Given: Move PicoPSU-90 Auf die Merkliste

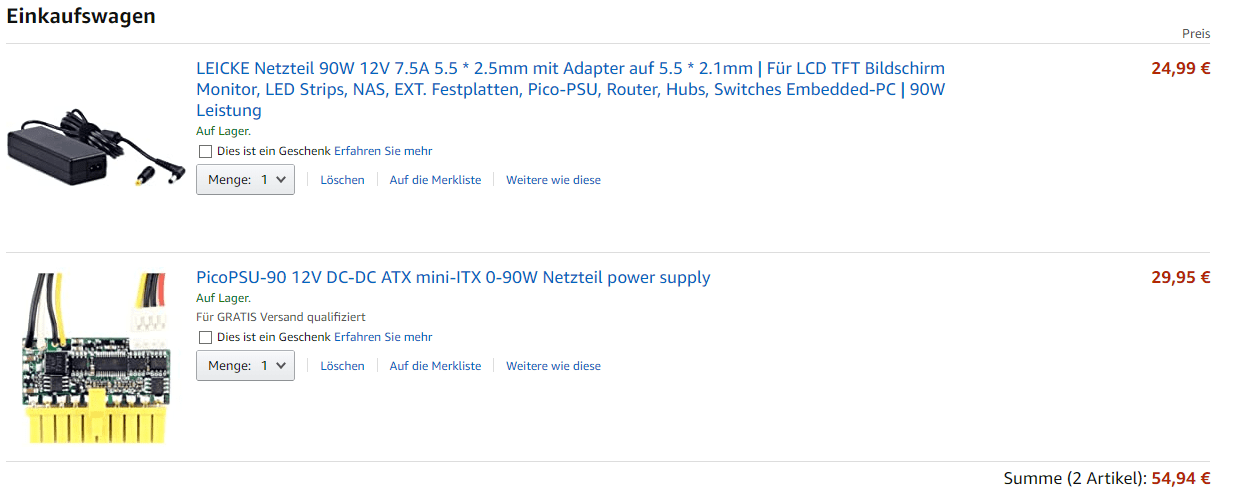Looking at the screenshot, I should pyautogui.click(x=435, y=366).
